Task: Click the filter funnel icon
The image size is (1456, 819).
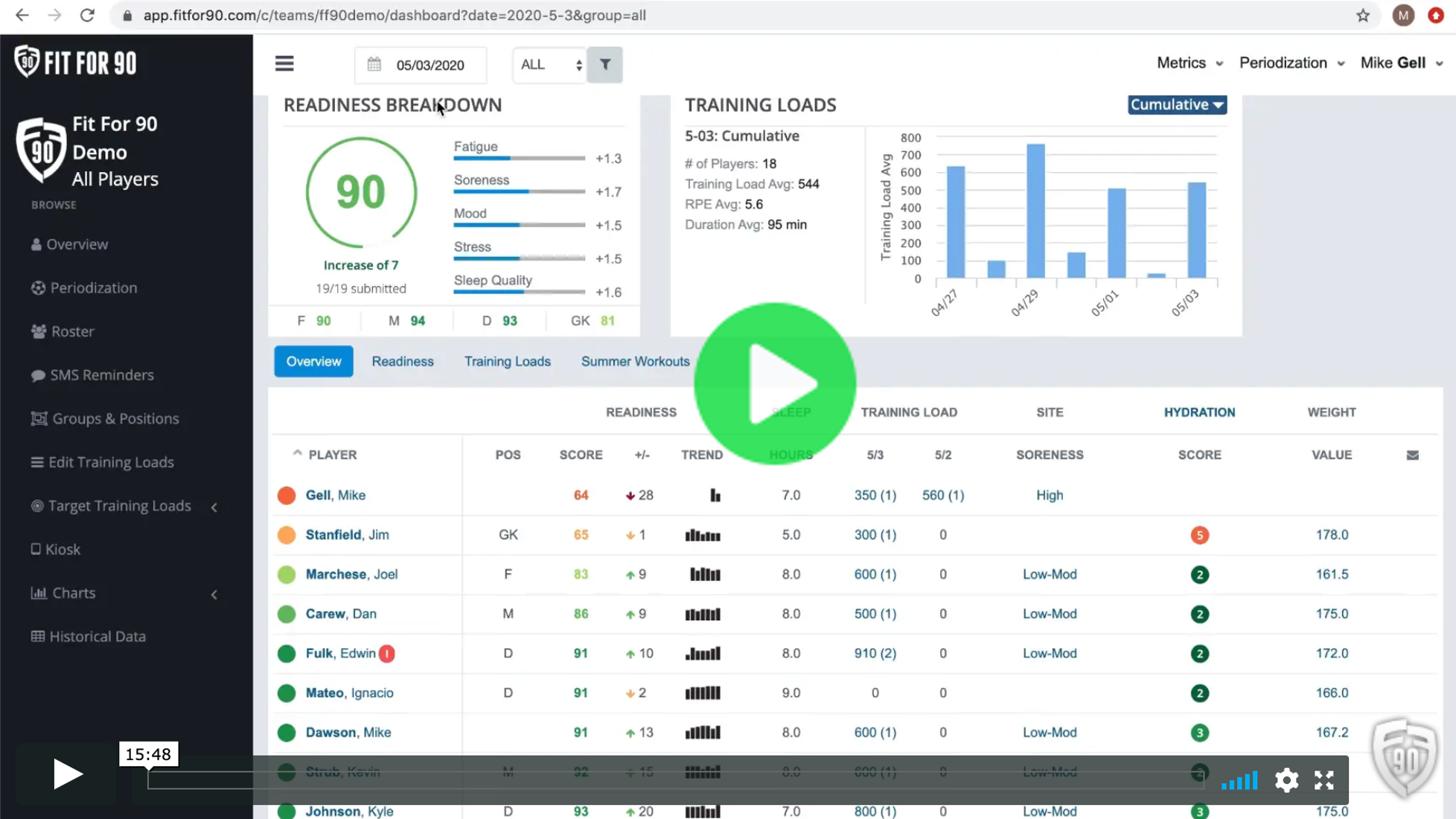Action: point(605,65)
